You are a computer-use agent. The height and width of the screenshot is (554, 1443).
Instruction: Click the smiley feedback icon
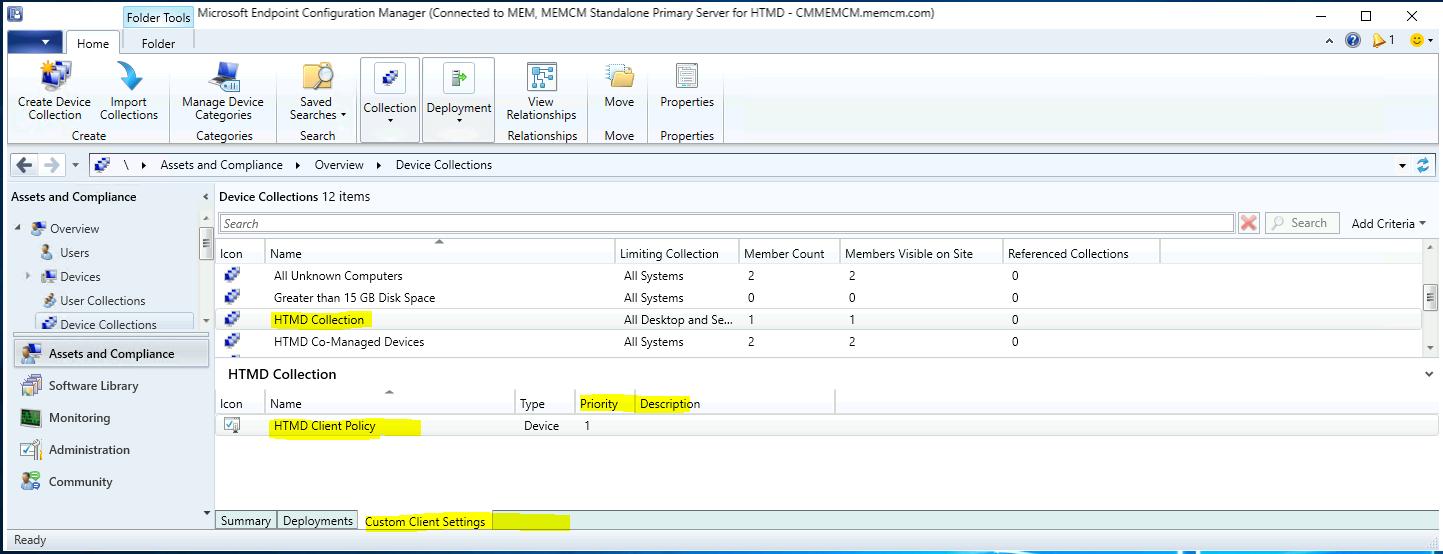(1416, 41)
